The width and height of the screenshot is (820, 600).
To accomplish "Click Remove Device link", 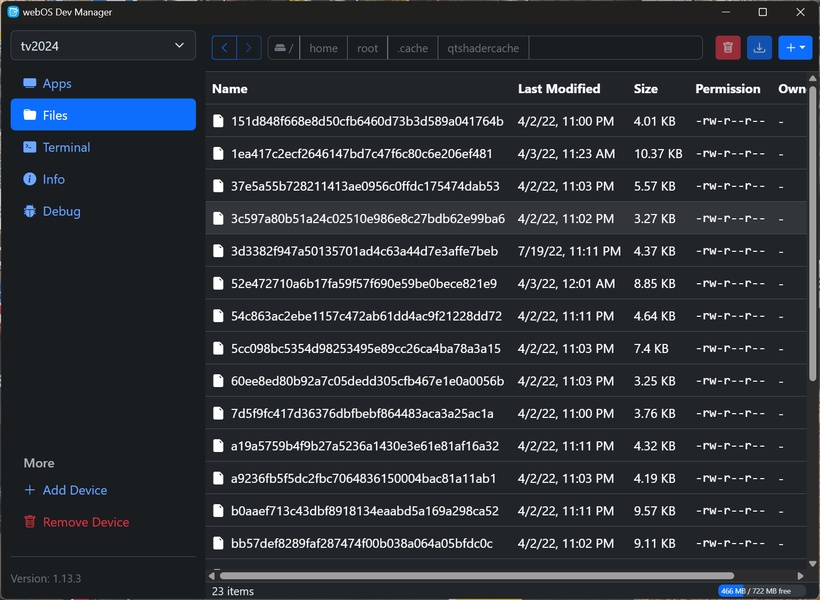I will [x=85, y=522].
